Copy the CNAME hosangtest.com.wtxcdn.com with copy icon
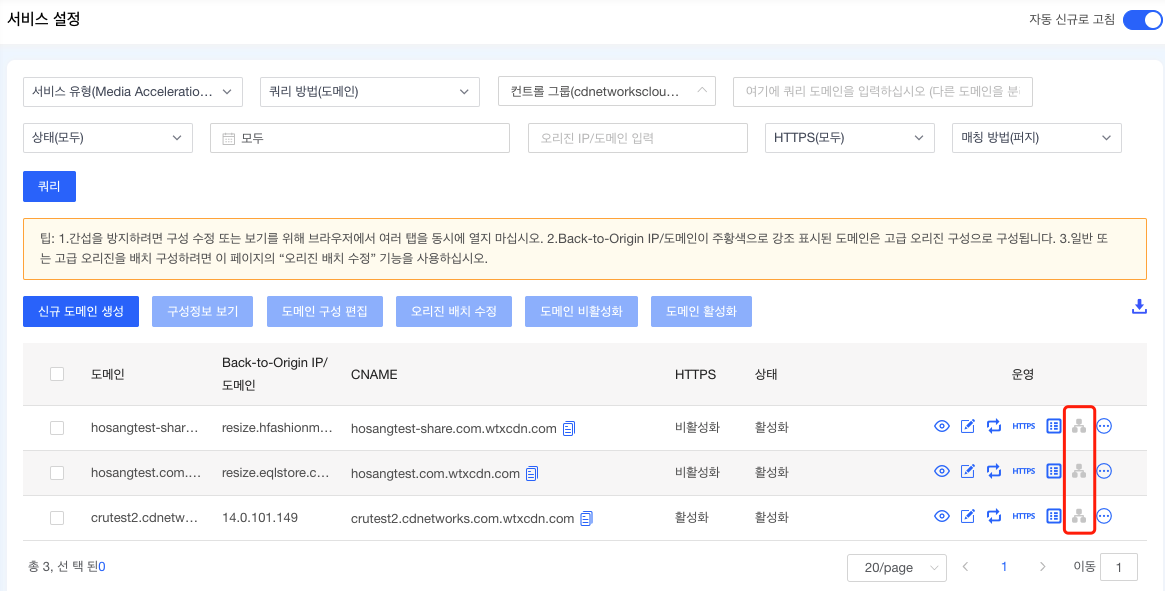The width and height of the screenshot is (1165, 591). point(531,472)
